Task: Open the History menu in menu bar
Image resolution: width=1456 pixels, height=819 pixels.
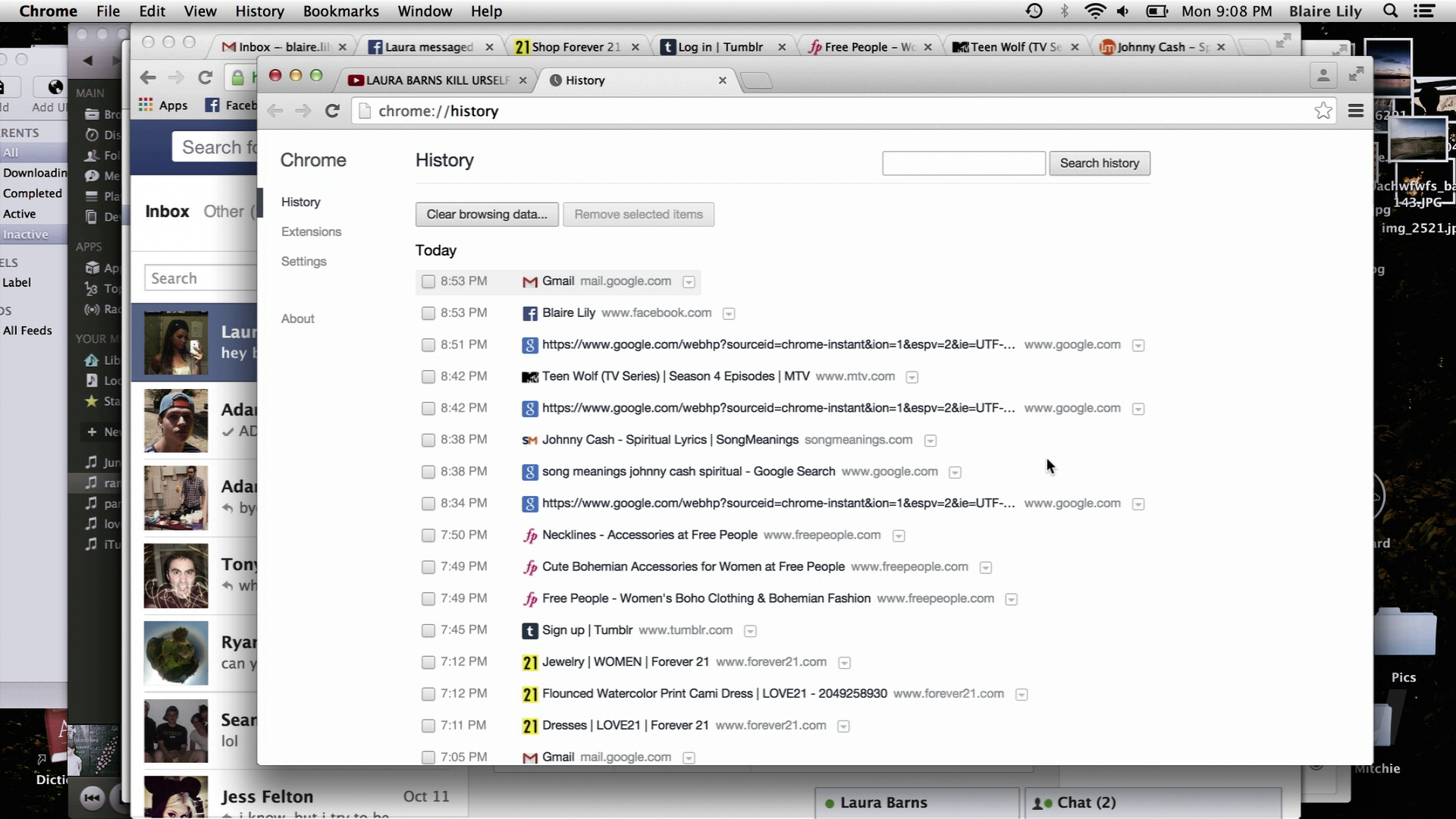Action: click(259, 11)
